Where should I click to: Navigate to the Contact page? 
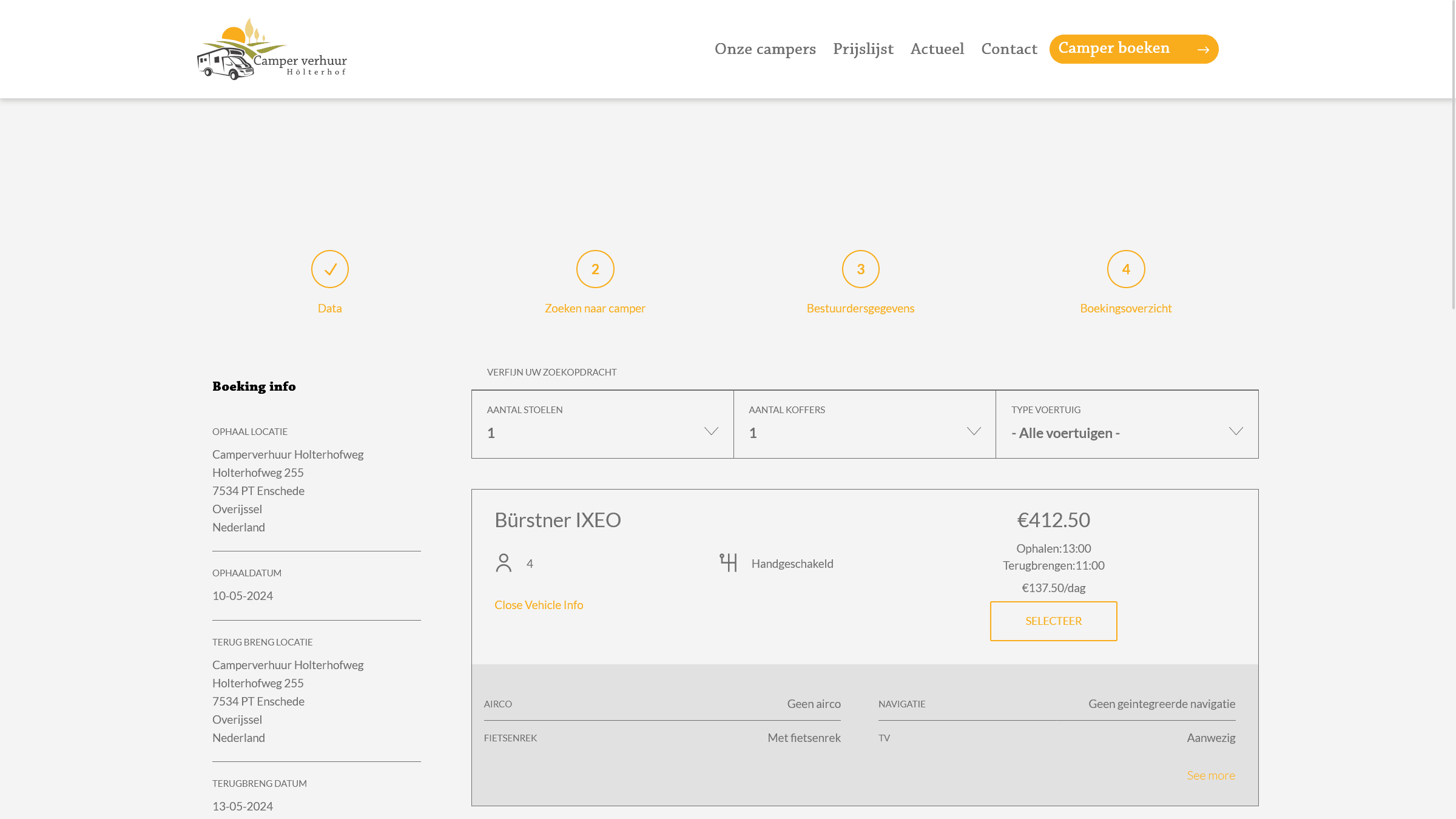(1009, 49)
